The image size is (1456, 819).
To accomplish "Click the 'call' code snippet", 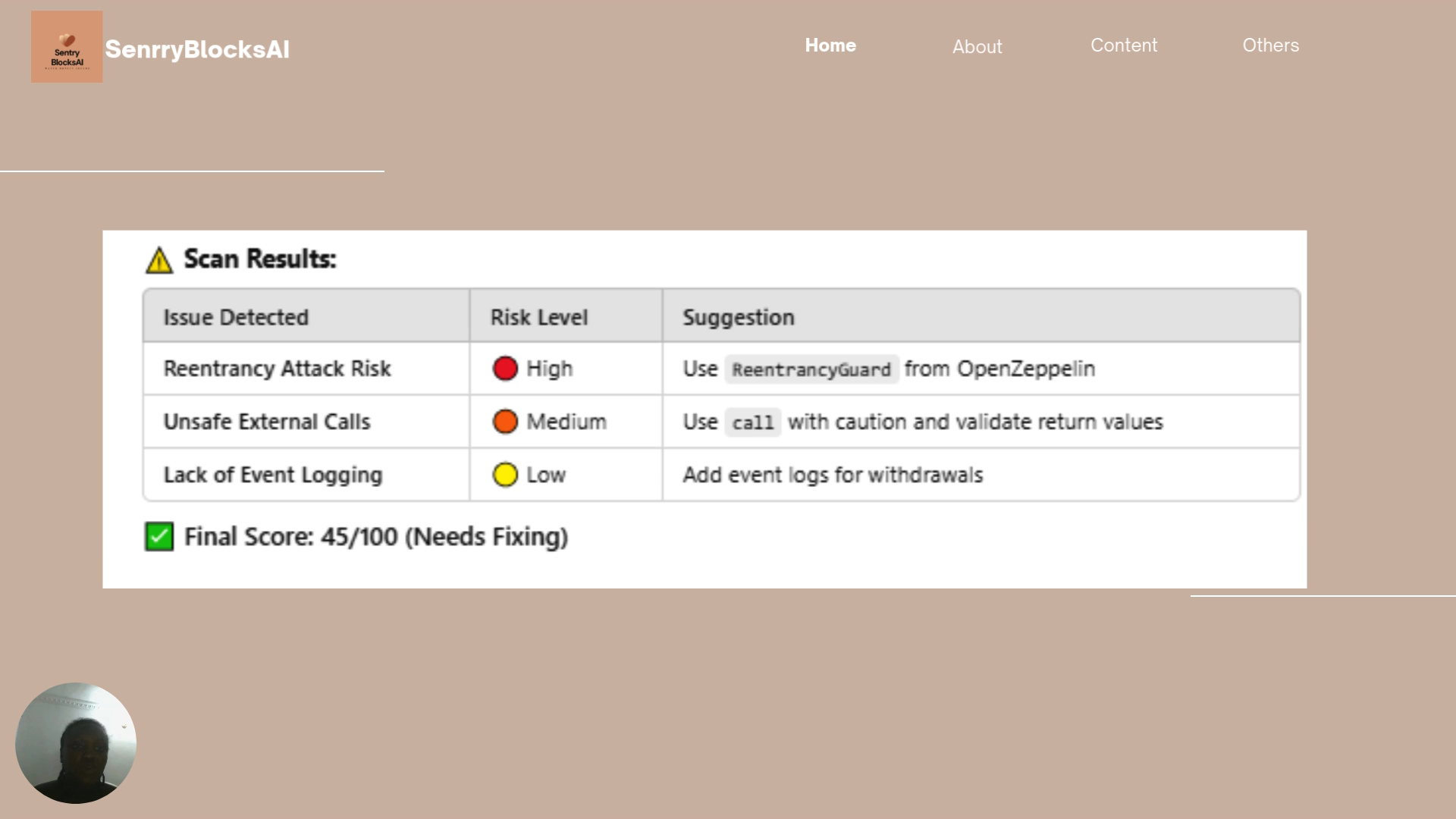I will (x=752, y=422).
